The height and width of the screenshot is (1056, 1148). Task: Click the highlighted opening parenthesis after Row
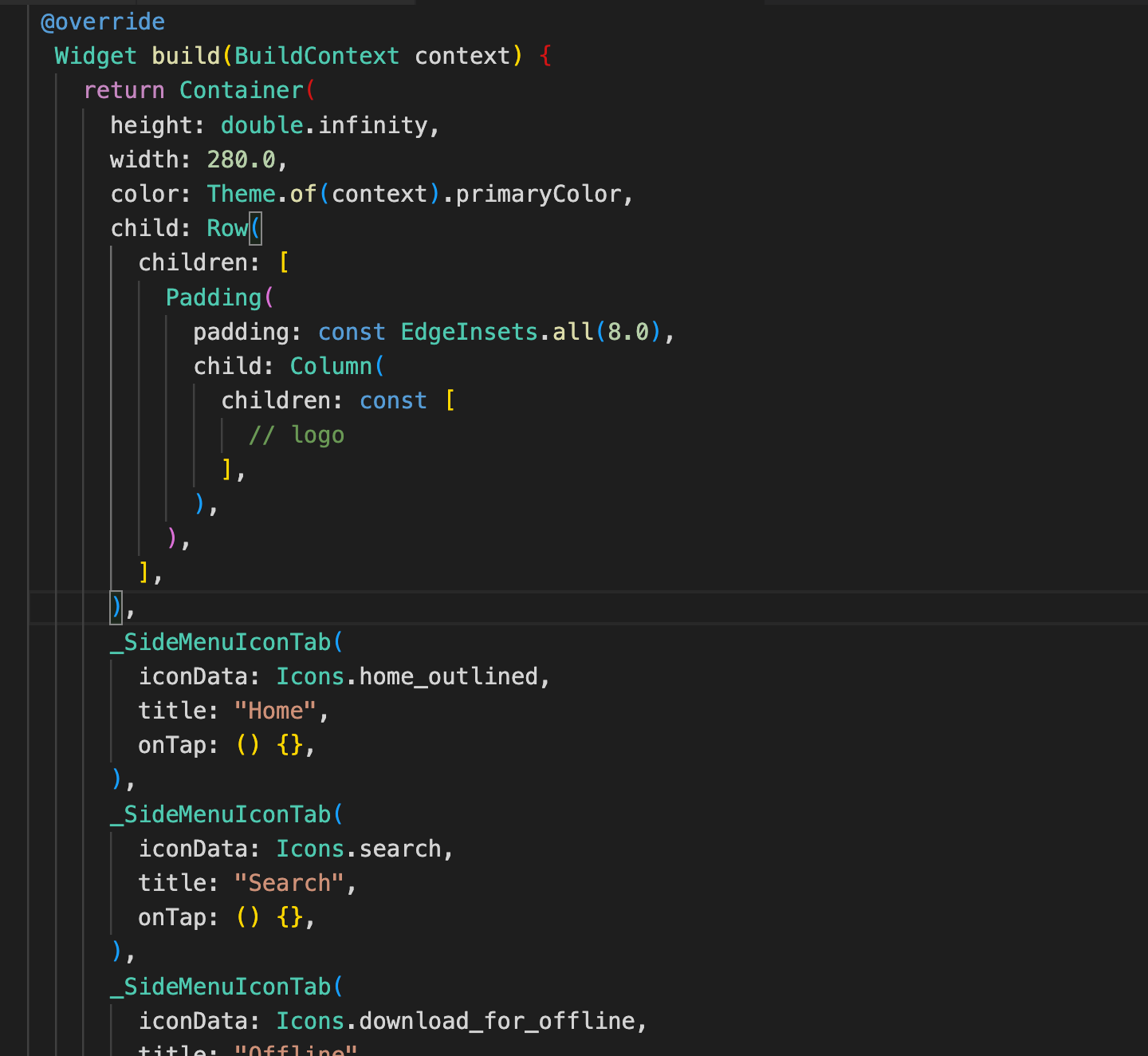click(255, 228)
